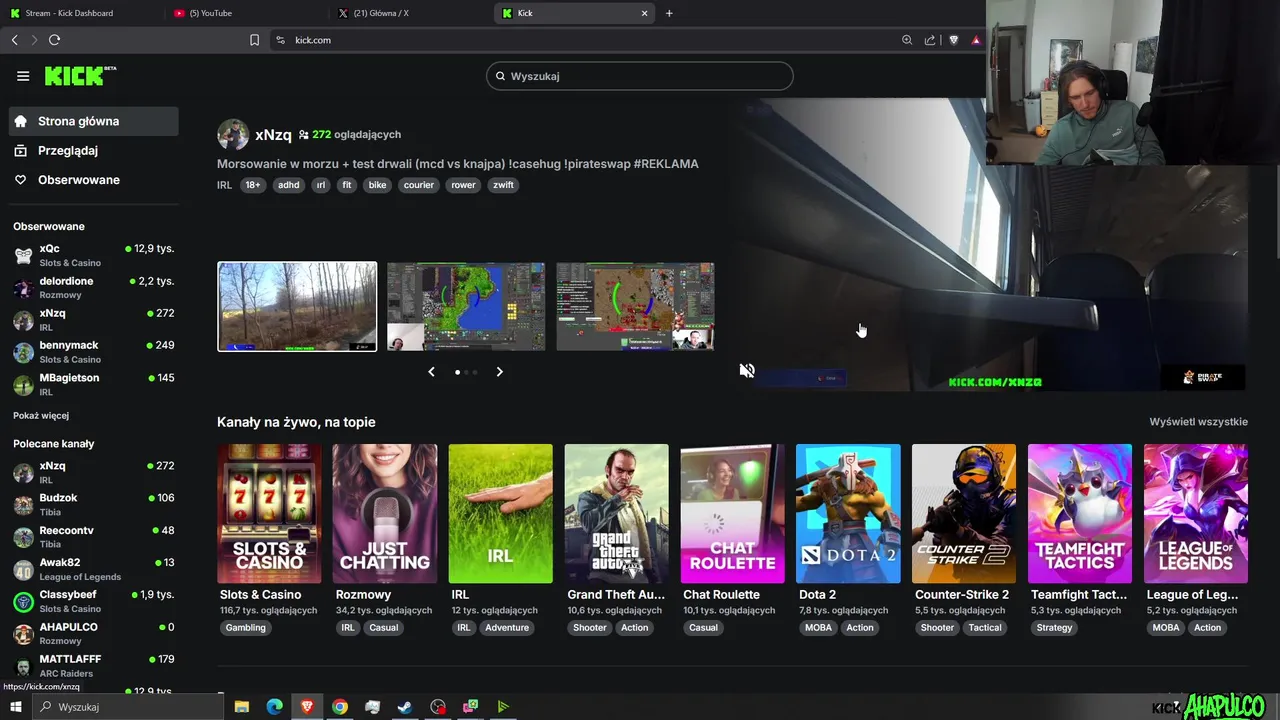Open delordione avatar in sidebar
Viewport: 1280px width, 720px height.
pyautogui.click(x=23, y=288)
